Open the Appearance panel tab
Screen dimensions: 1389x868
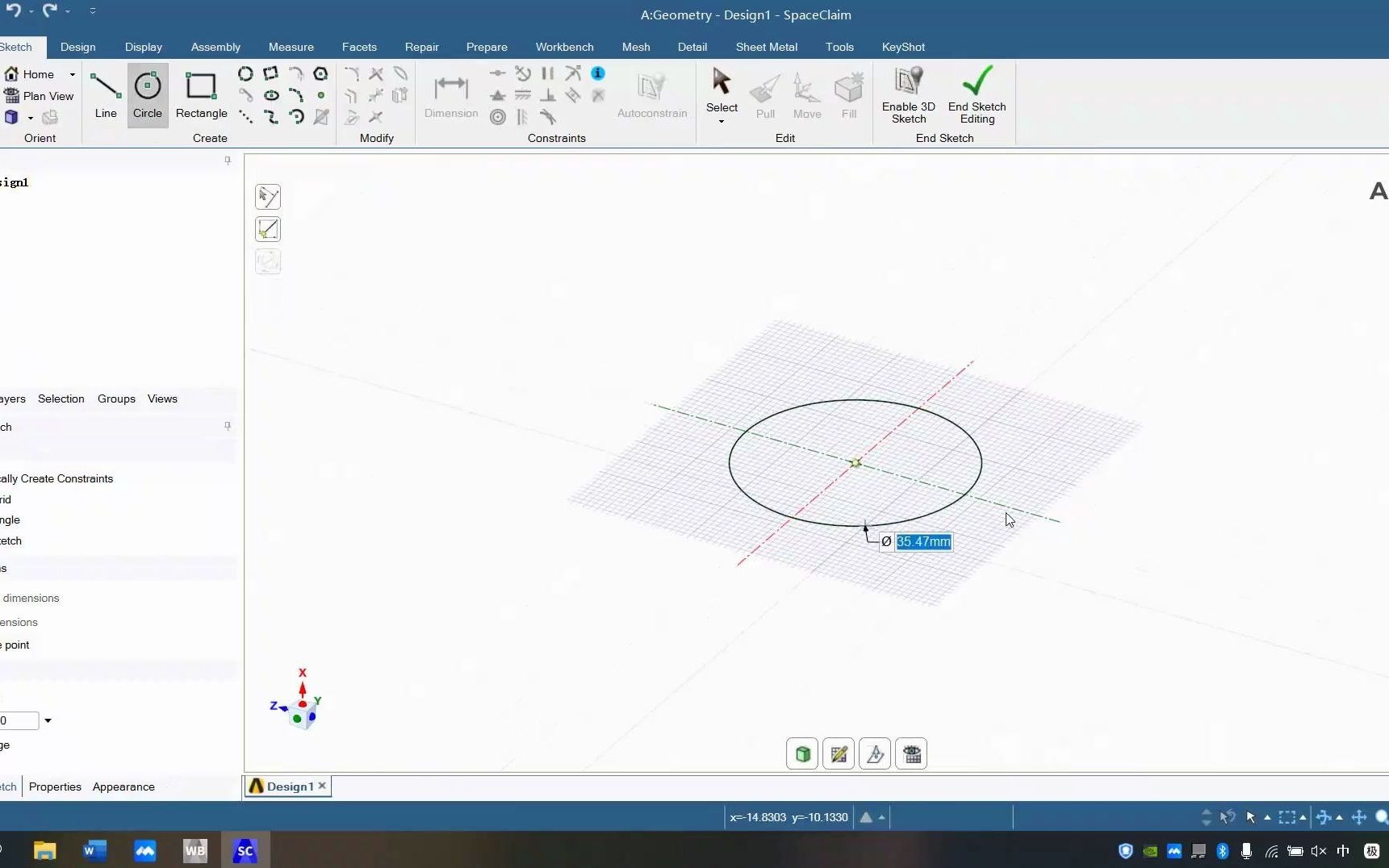click(123, 787)
